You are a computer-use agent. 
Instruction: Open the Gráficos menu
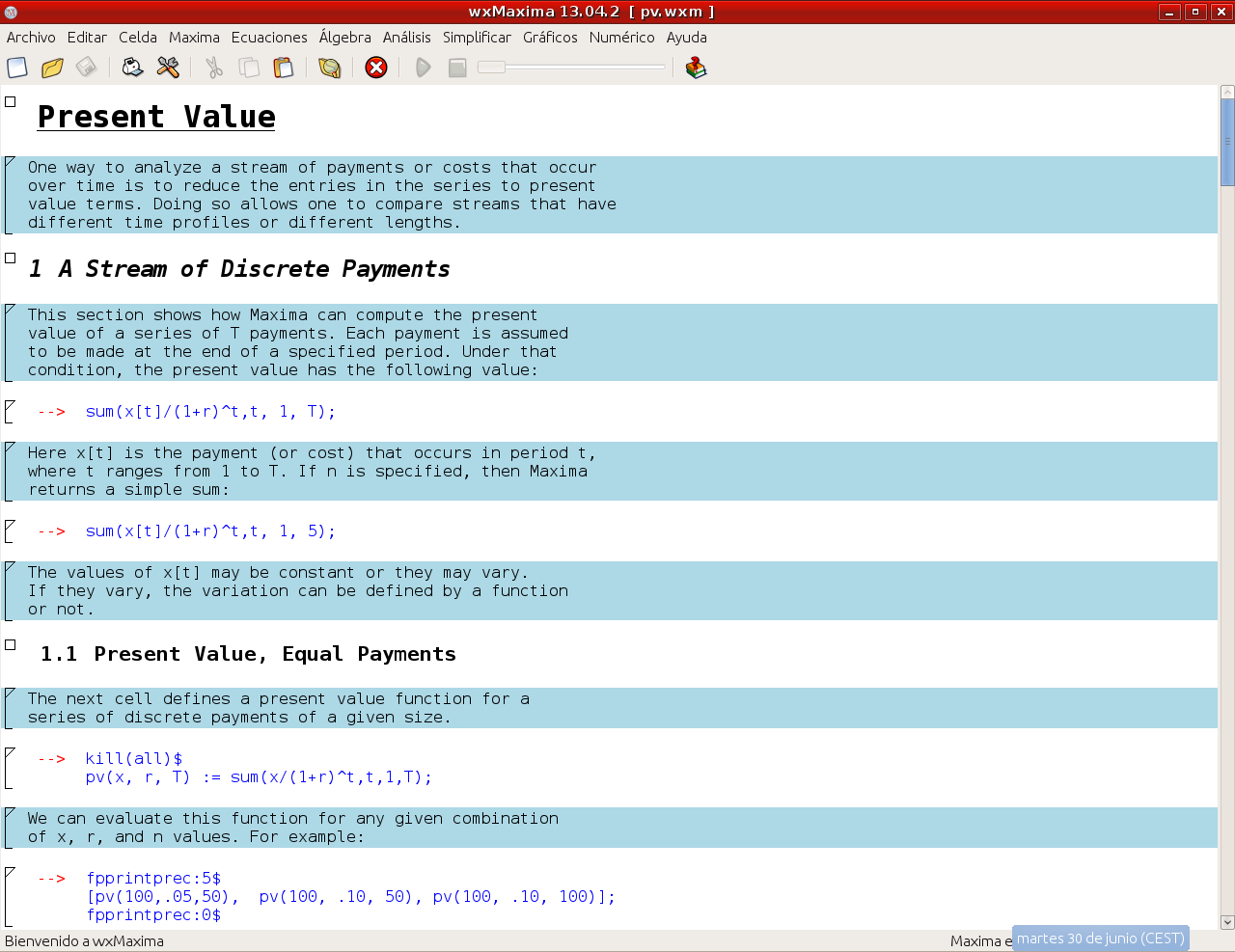(x=550, y=38)
